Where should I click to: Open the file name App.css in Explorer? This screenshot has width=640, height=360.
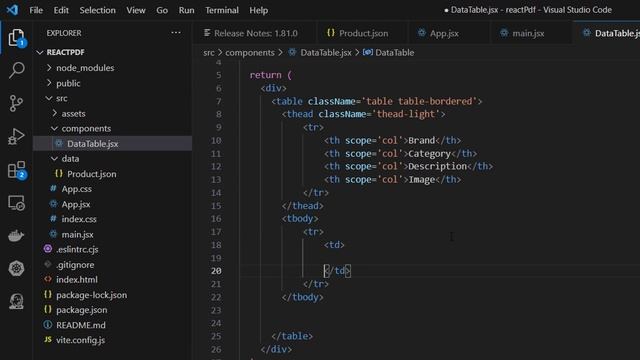pos(77,189)
